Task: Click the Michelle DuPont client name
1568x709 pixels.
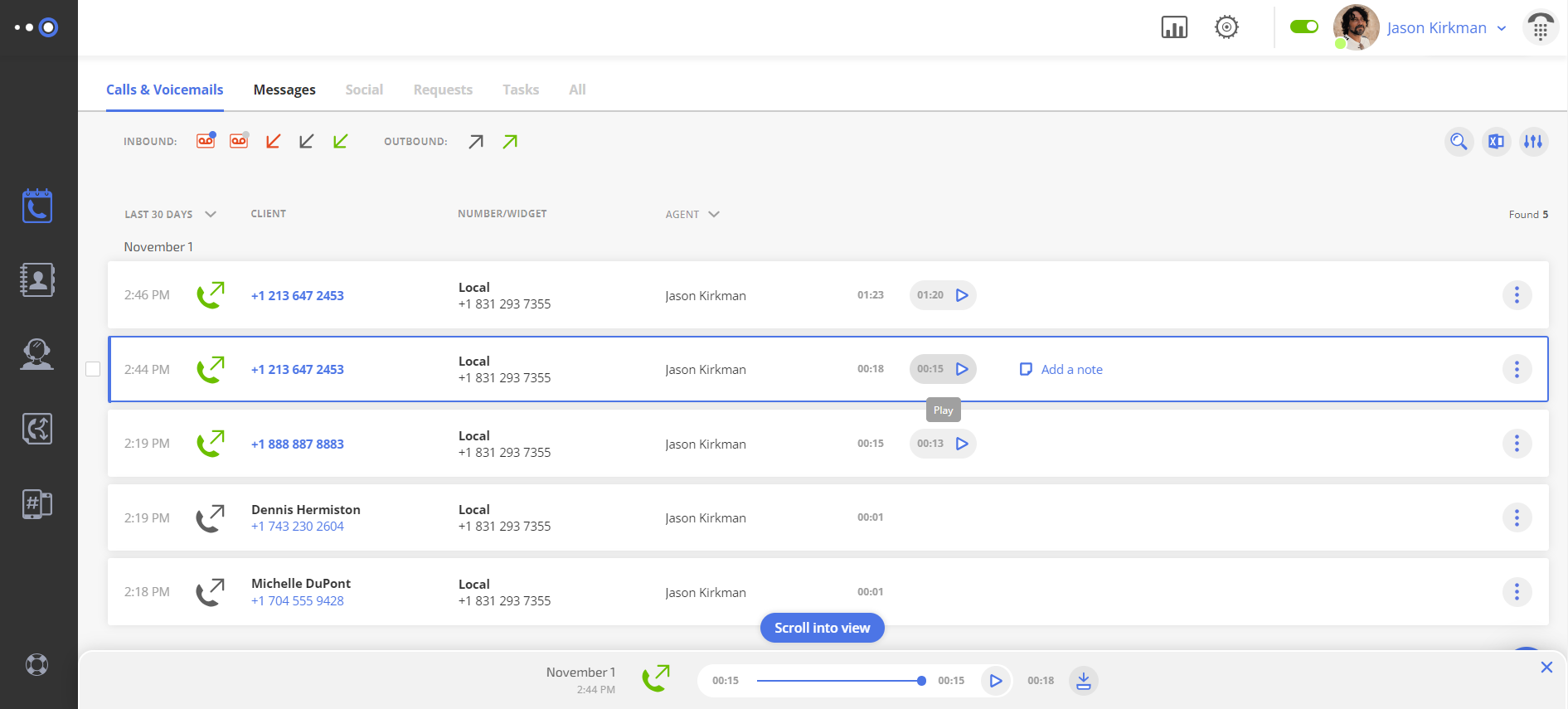Action: [x=301, y=584]
